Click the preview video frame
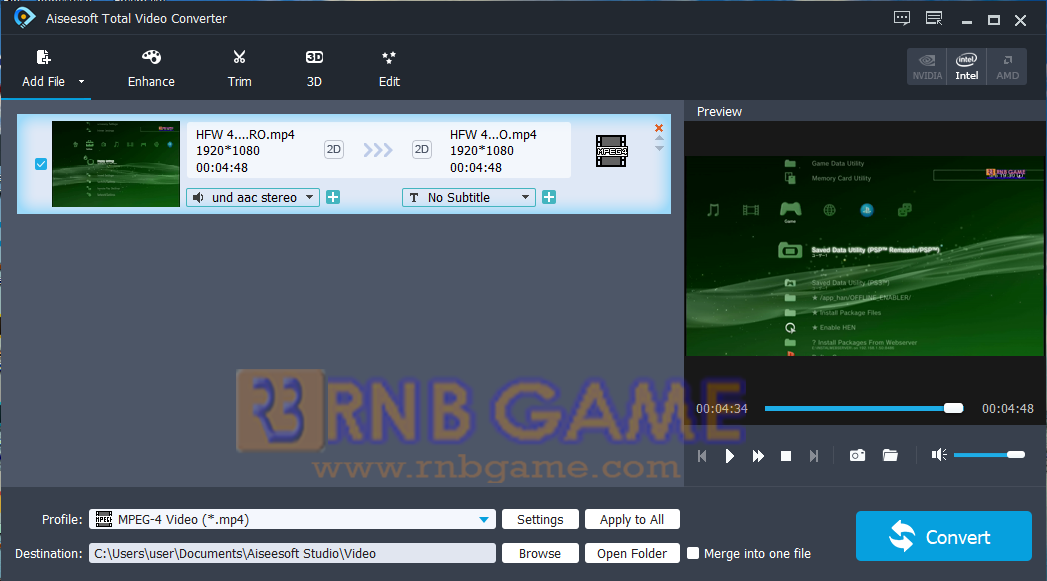This screenshot has height=581, width=1047. 865,256
